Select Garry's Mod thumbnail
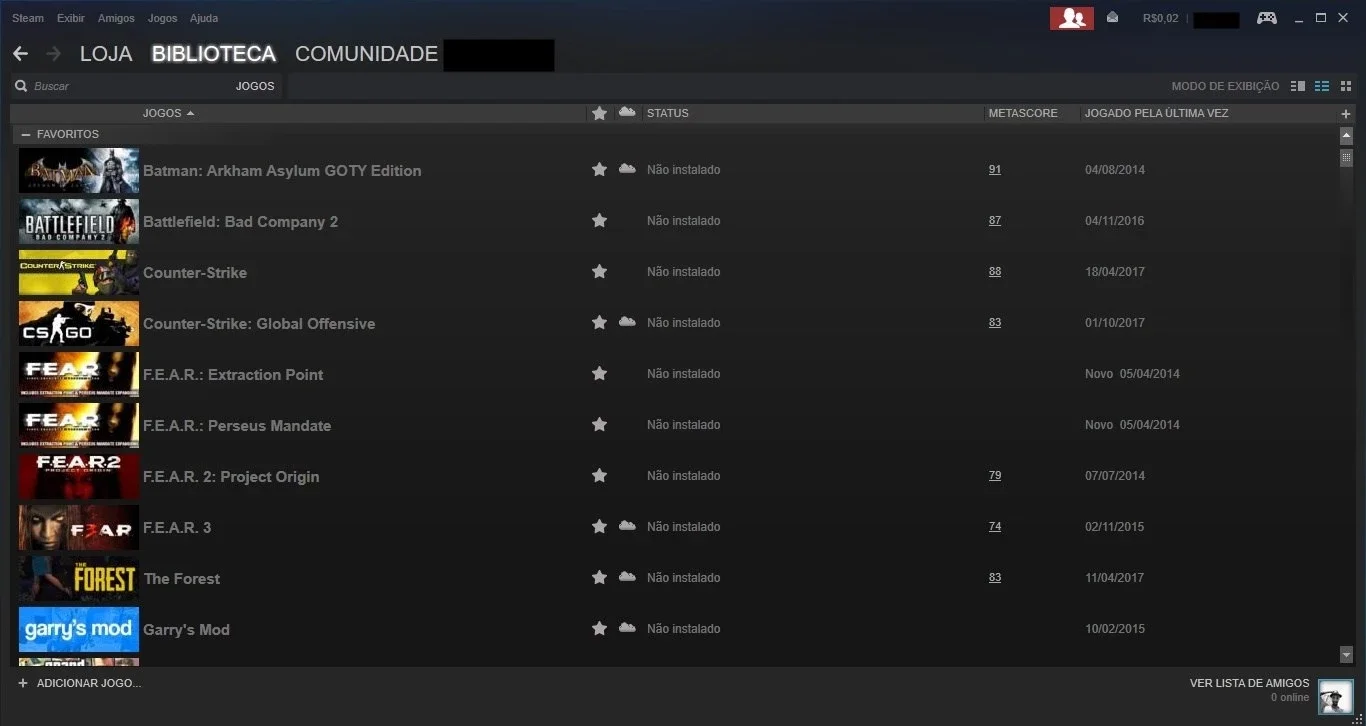The height and width of the screenshot is (726, 1366). (x=79, y=629)
